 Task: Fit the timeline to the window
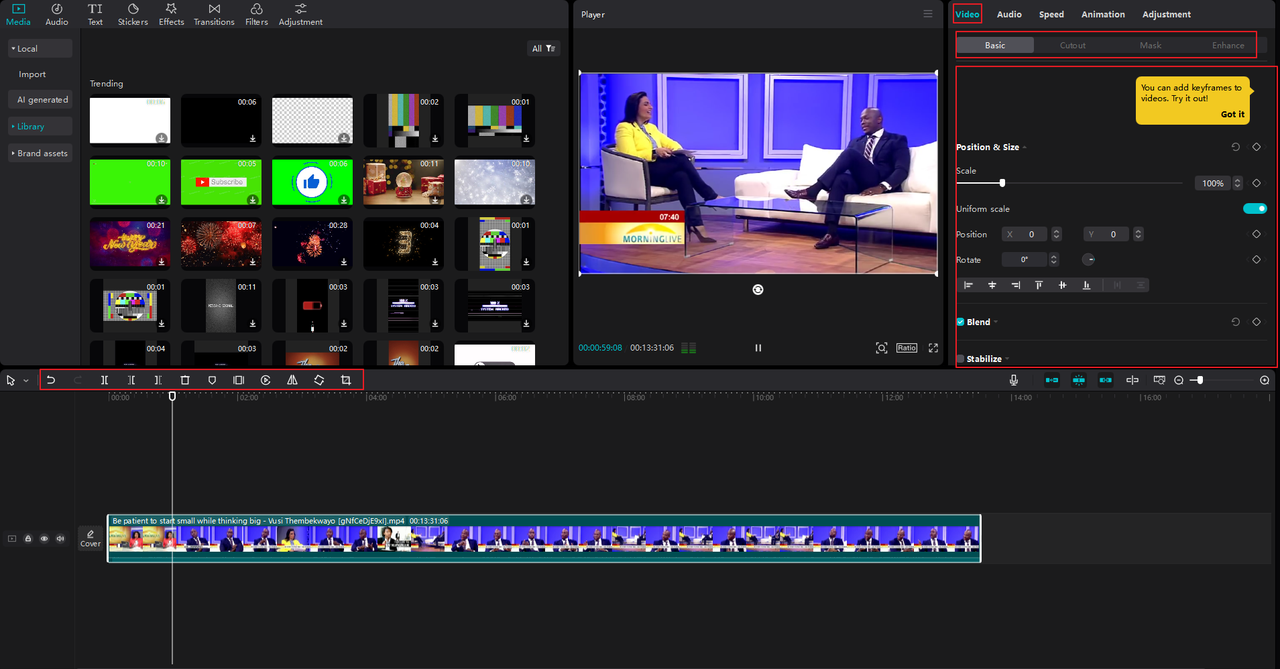1159,380
